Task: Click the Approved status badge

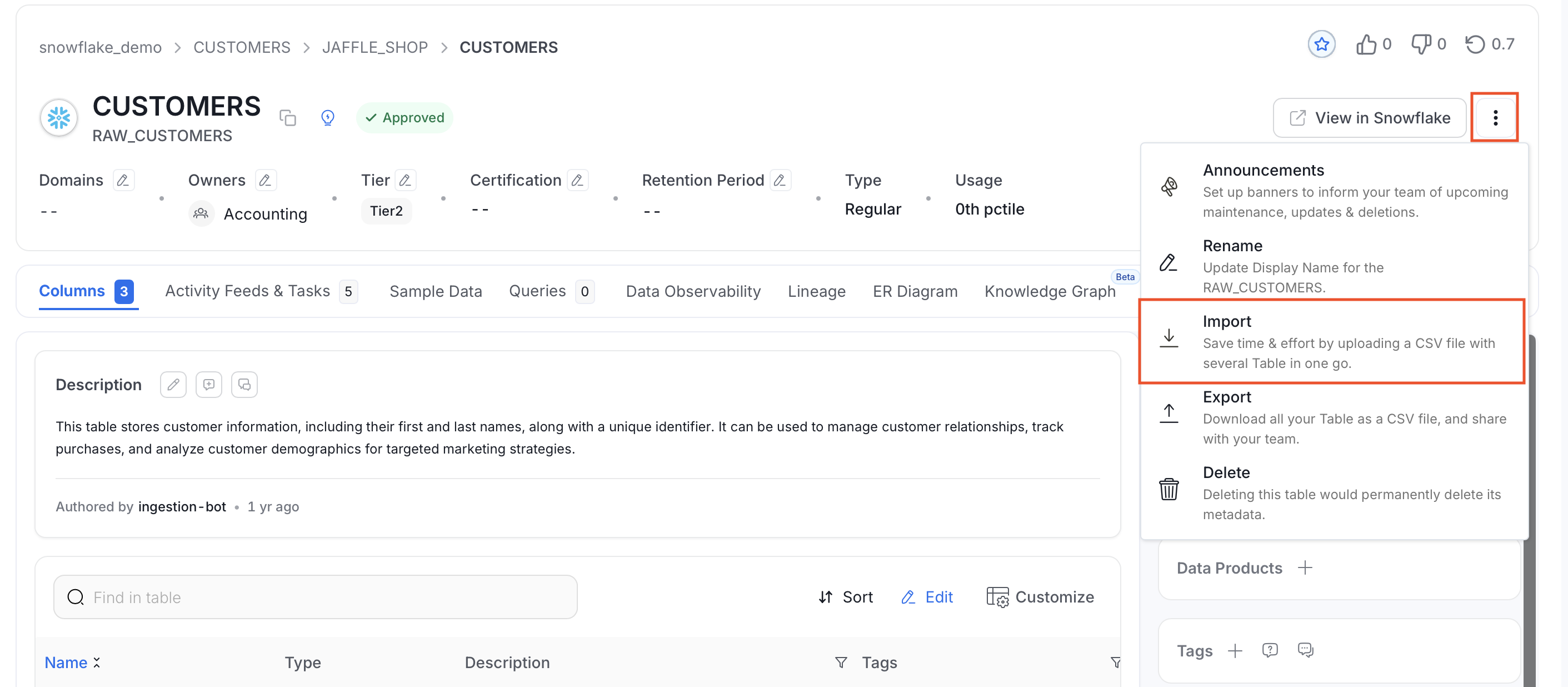Action: point(405,117)
